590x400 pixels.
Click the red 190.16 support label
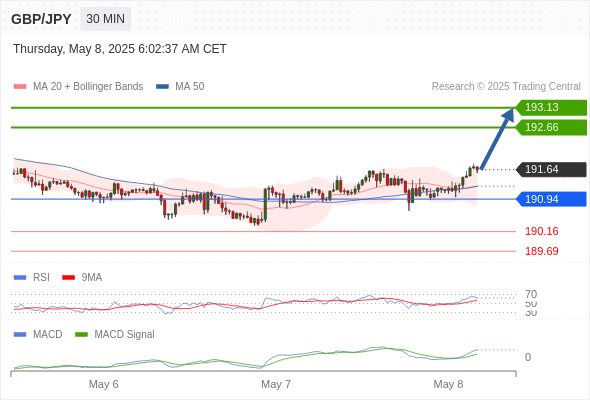pos(541,231)
